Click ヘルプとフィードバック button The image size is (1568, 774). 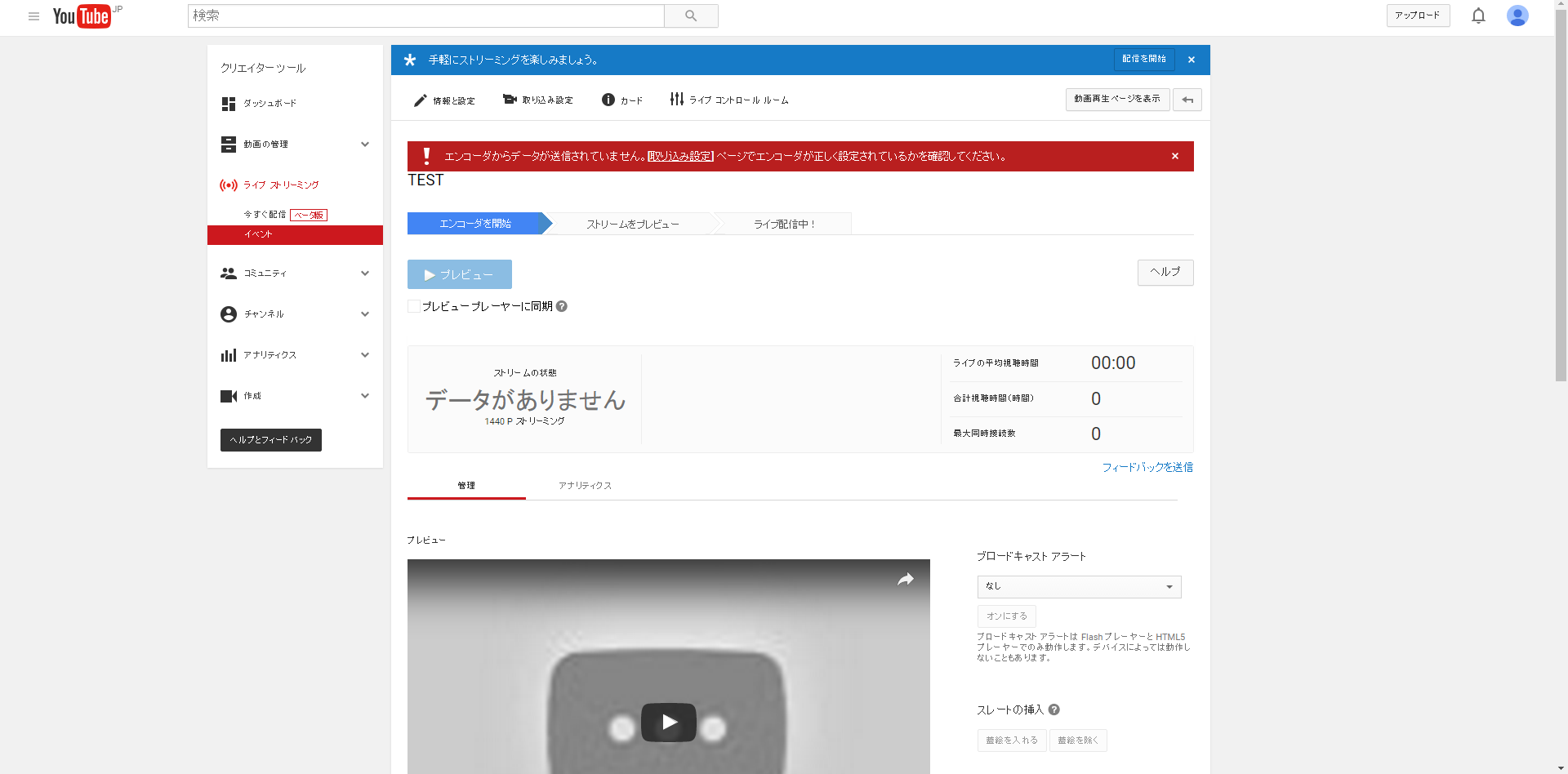pyautogui.click(x=271, y=440)
